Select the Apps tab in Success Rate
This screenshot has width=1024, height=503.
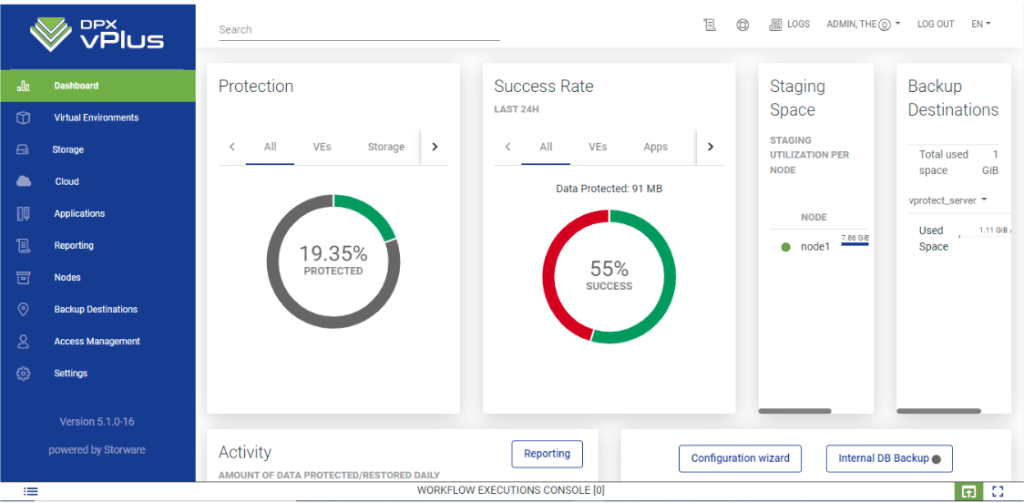tap(656, 147)
